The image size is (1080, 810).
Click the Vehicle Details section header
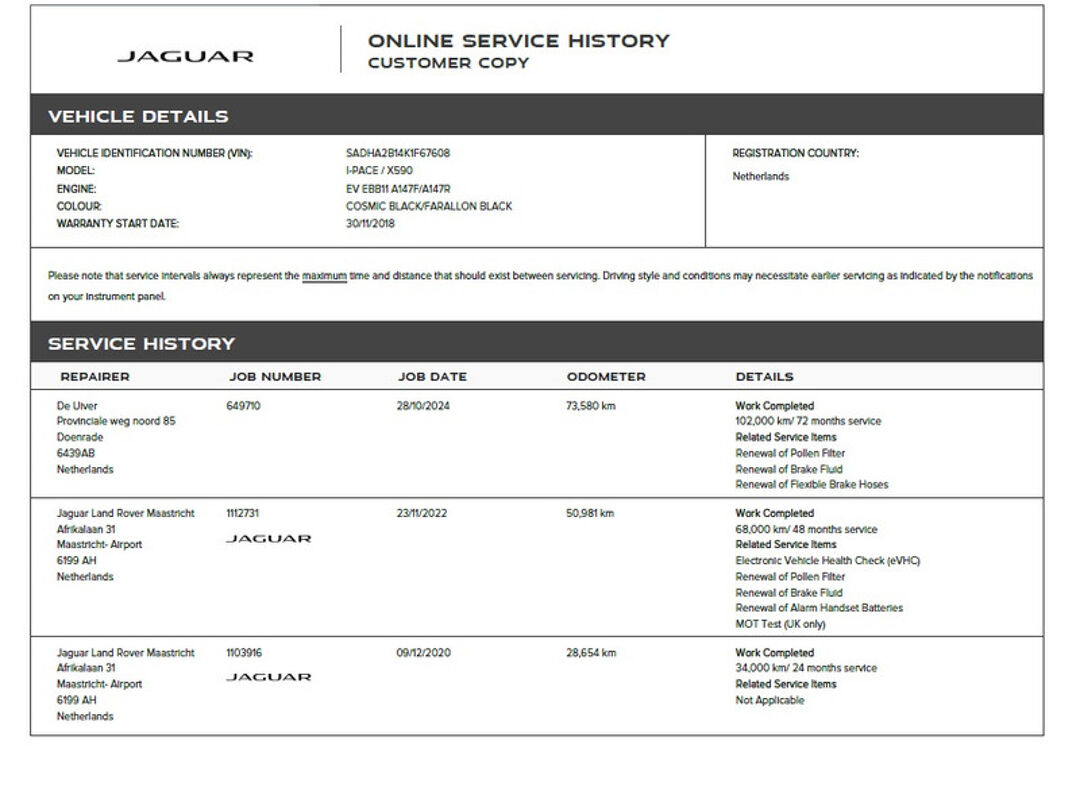(x=537, y=115)
